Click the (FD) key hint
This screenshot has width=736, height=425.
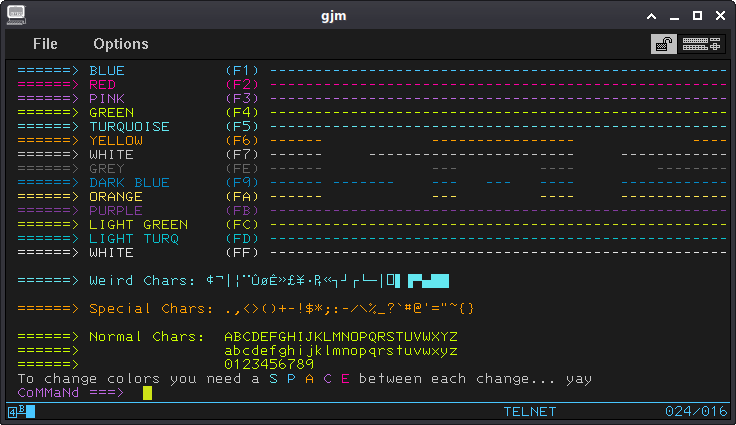click(x=242, y=239)
